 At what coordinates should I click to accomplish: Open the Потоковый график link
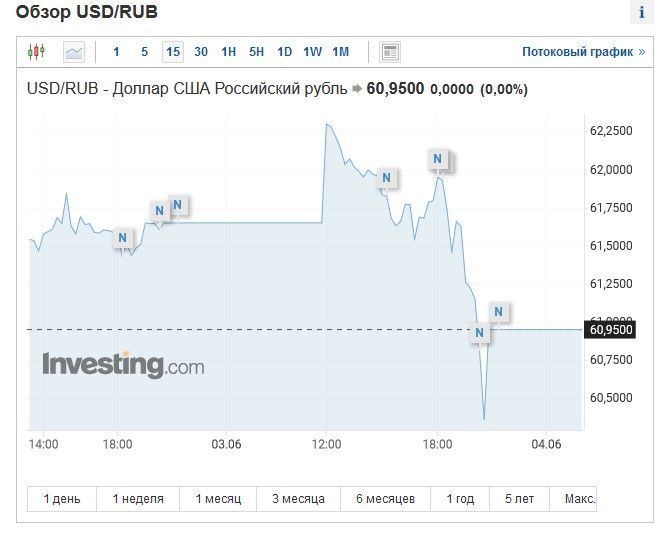click(583, 52)
